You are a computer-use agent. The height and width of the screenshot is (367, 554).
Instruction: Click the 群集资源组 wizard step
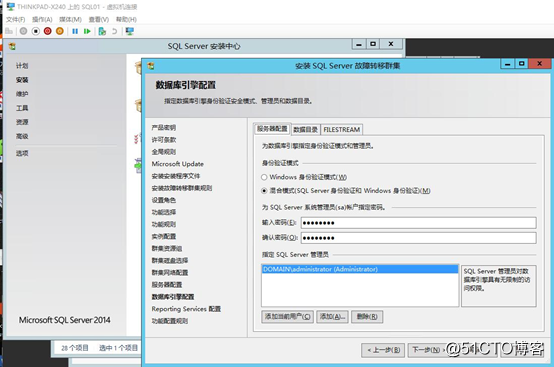coord(167,248)
